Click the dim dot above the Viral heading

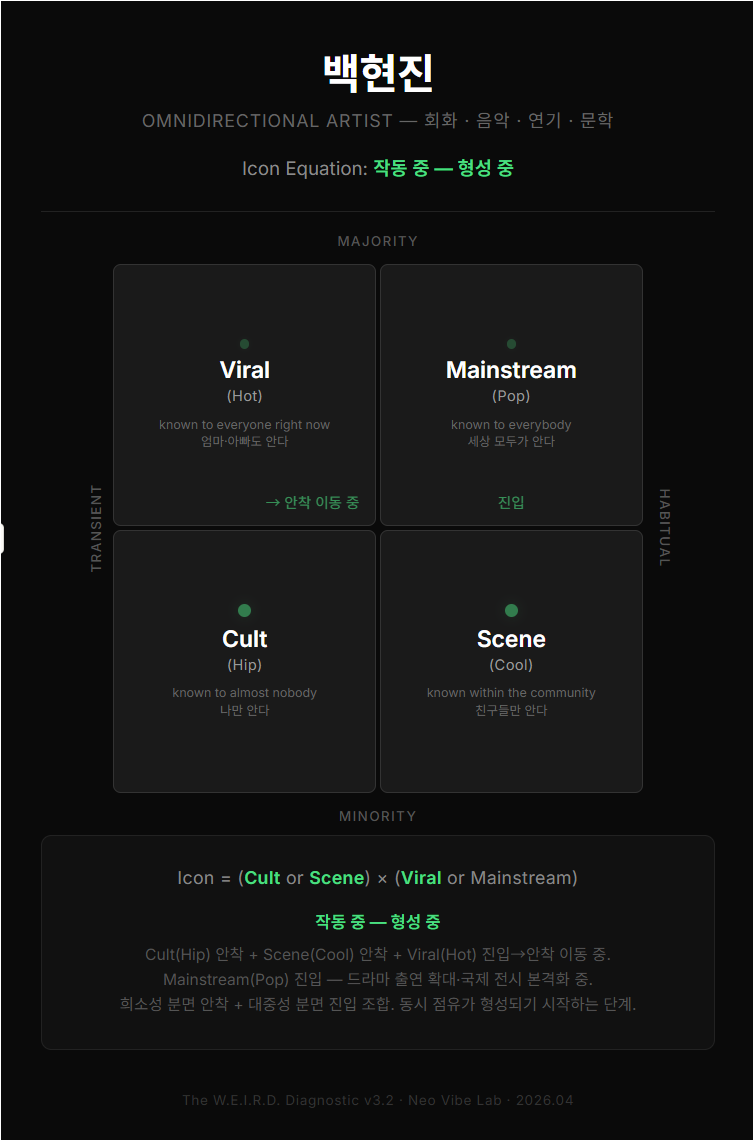[245, 344]
